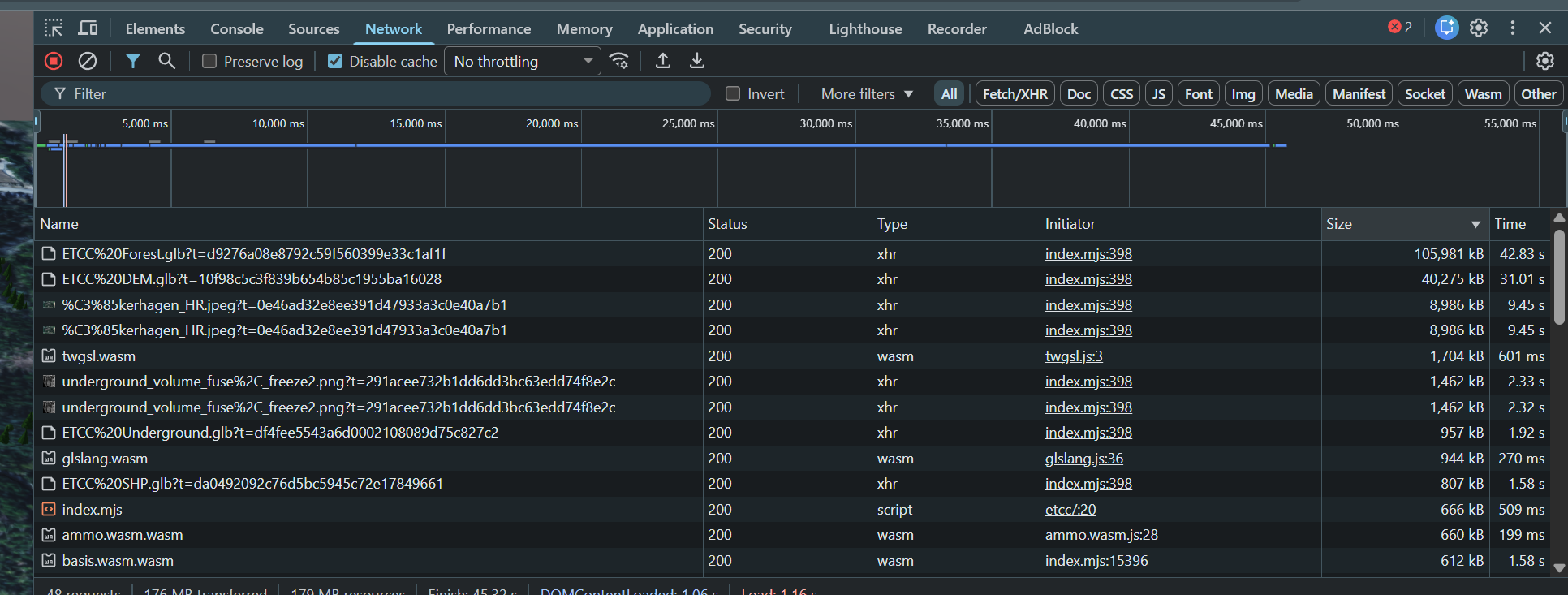Viewport: 1568px width, 595px height.
Task: Open Network panel settings gear
Action: coord(1545,61)
